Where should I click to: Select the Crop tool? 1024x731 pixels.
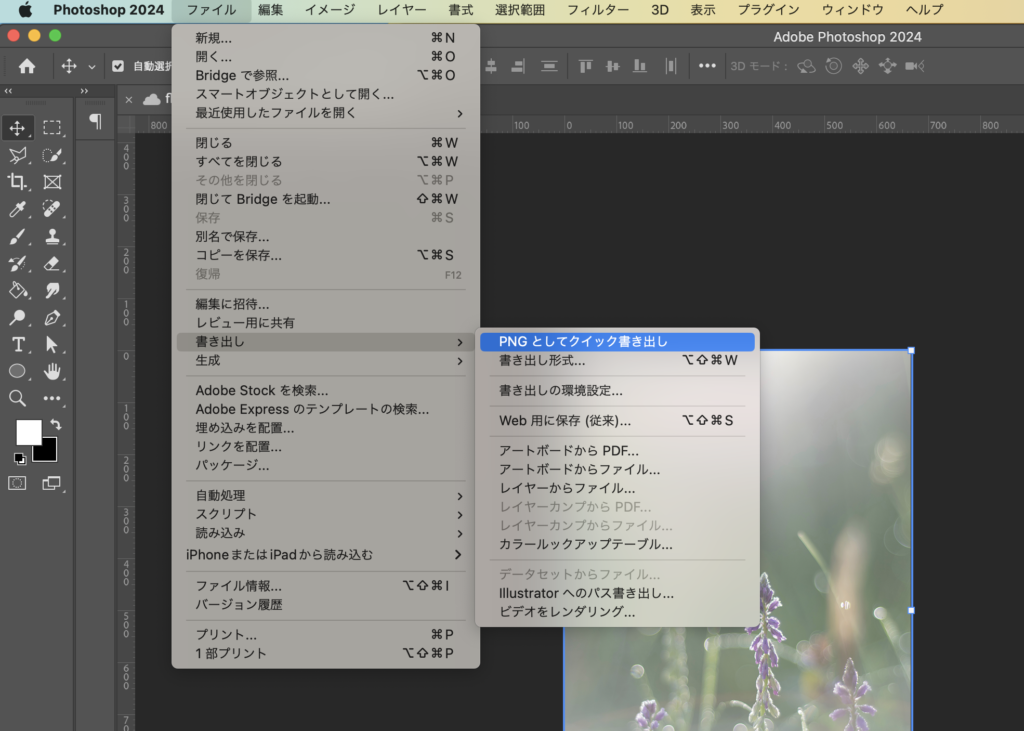pos(17,182)
